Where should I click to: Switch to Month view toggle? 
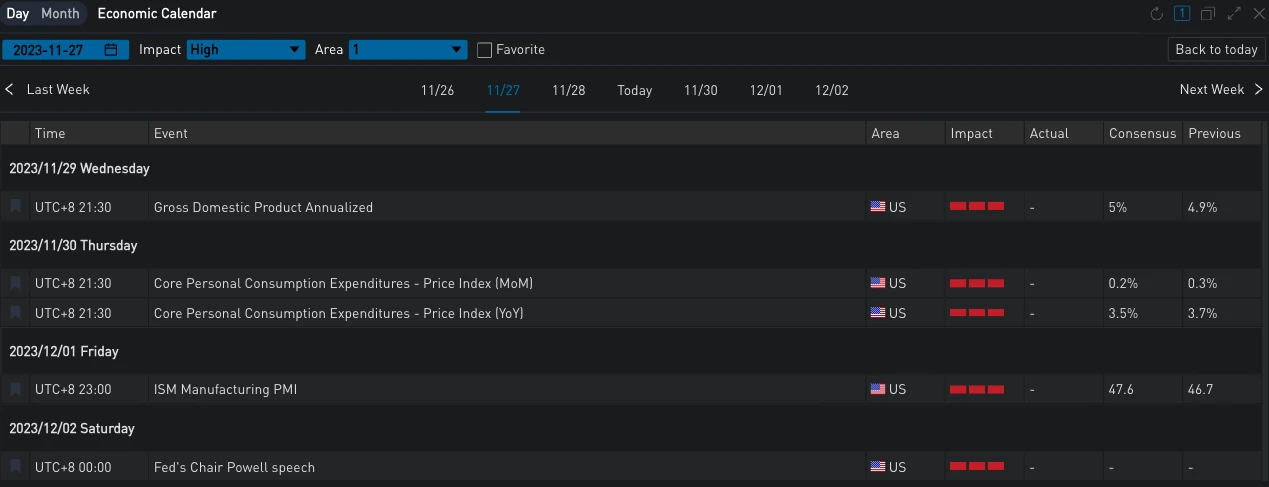[x=60, y=14]
